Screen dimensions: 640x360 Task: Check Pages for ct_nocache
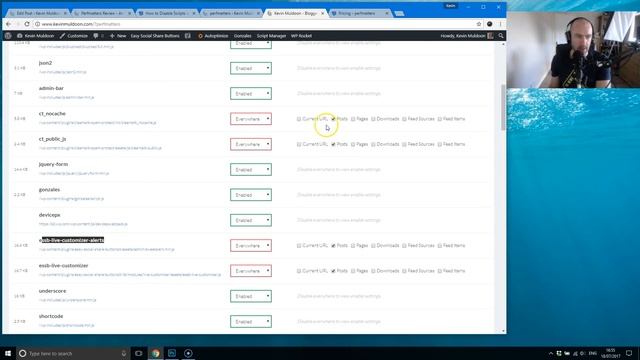click(x=353, y=119)
